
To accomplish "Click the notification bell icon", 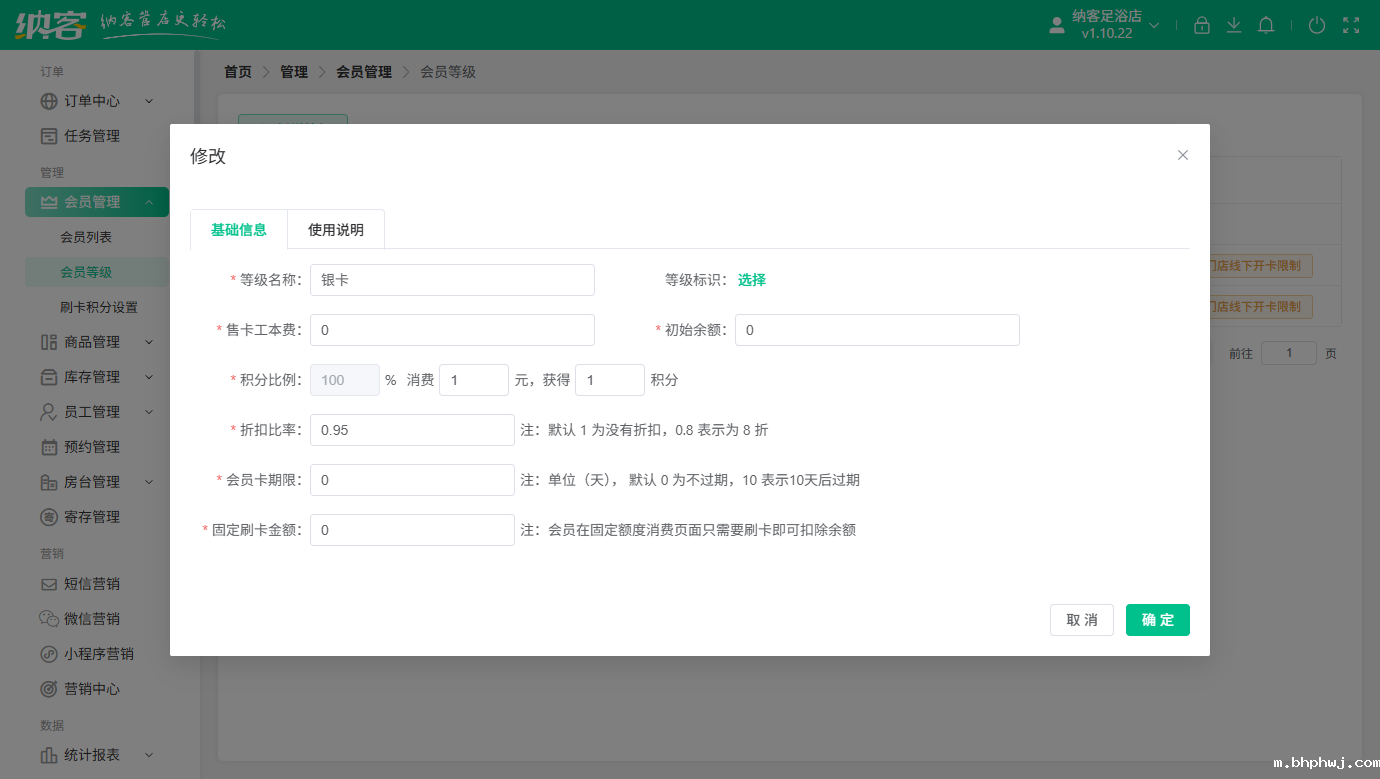I will [1266, 25].
